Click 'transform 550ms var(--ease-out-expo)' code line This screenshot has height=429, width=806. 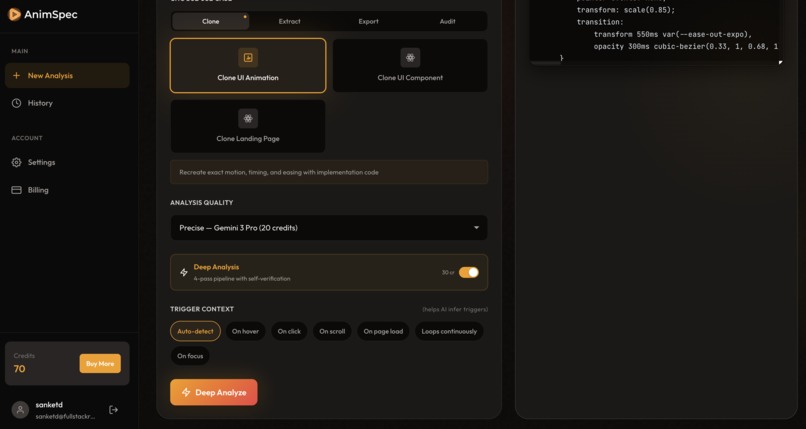pyautogui.click(x=673, y=34)
